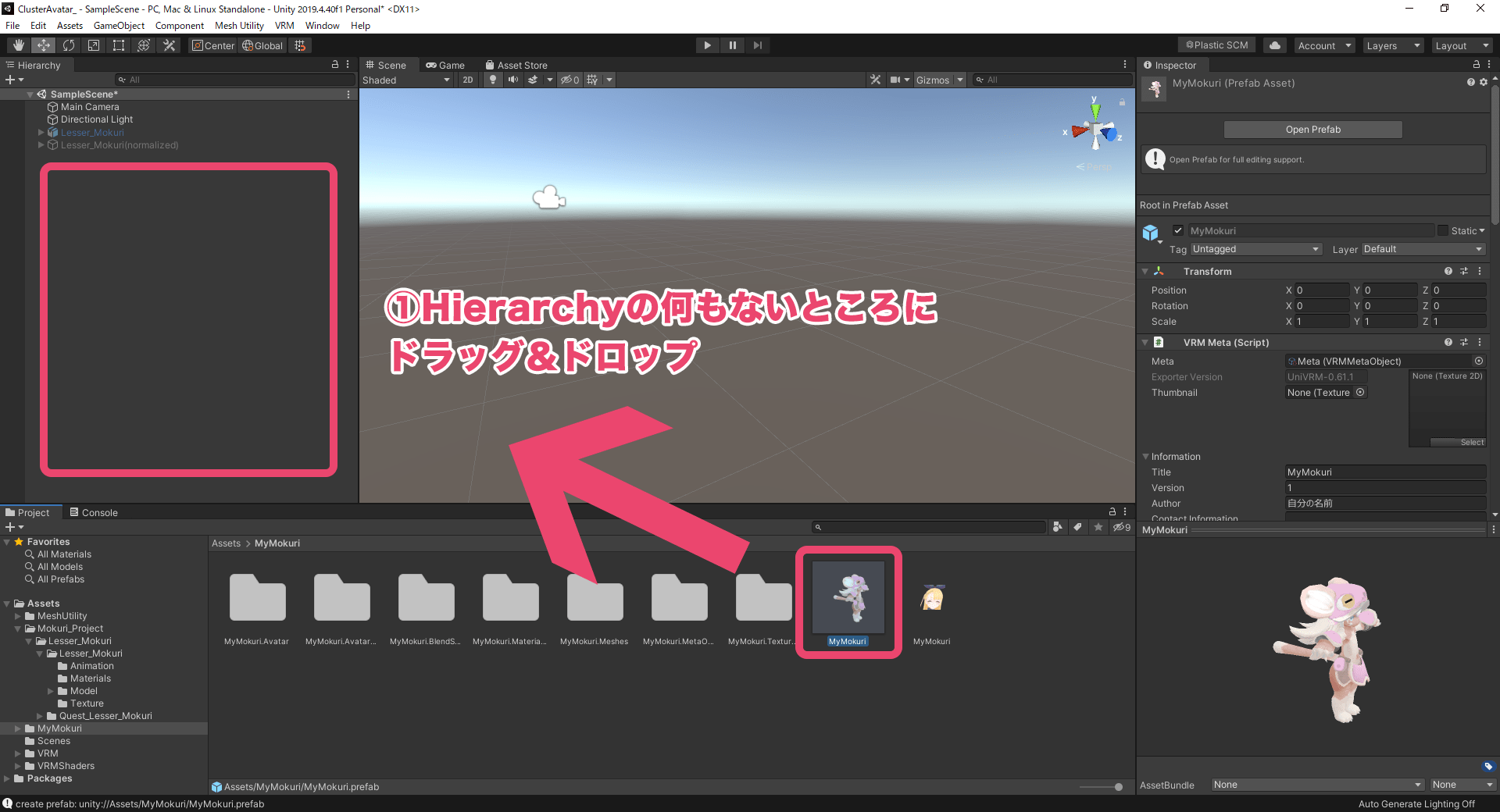Click the Open Prefab button
This screenshot has height=812, width=1500.
click(1312, 129)
